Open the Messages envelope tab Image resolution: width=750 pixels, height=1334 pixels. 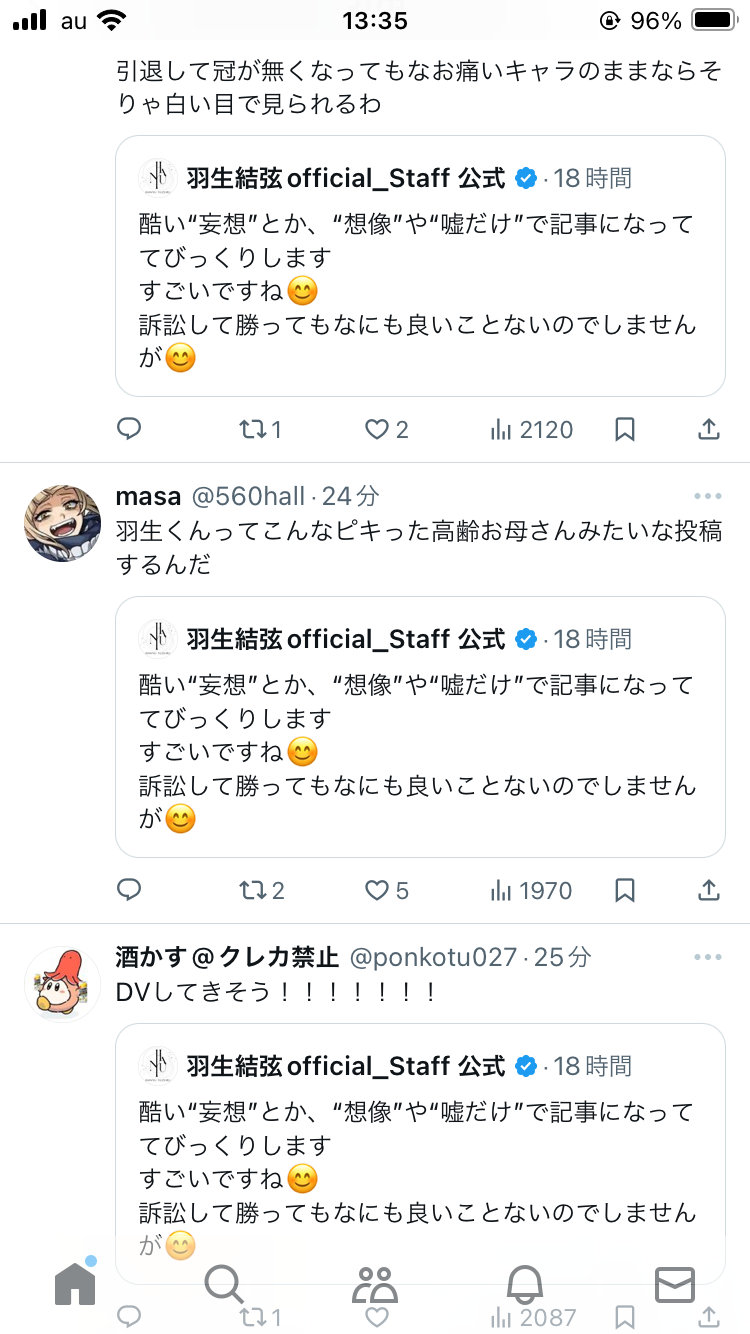click(675, 1282)
